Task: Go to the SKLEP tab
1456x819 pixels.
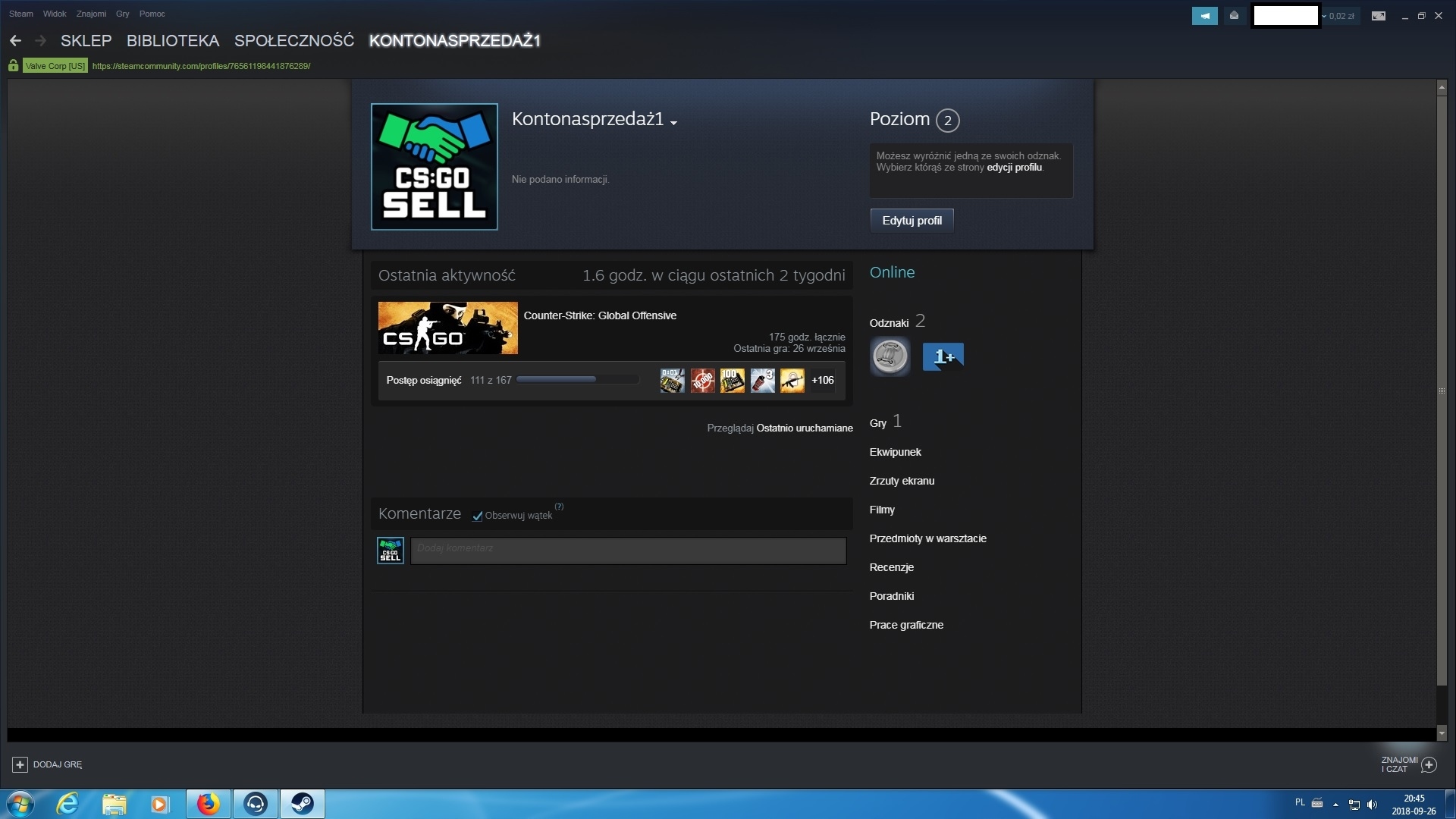Action: tap(86, 40)
